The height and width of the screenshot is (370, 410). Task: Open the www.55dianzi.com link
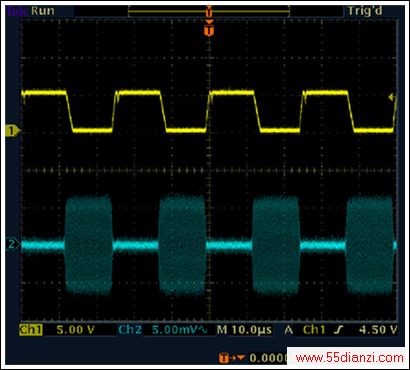[x=350, y=359]
